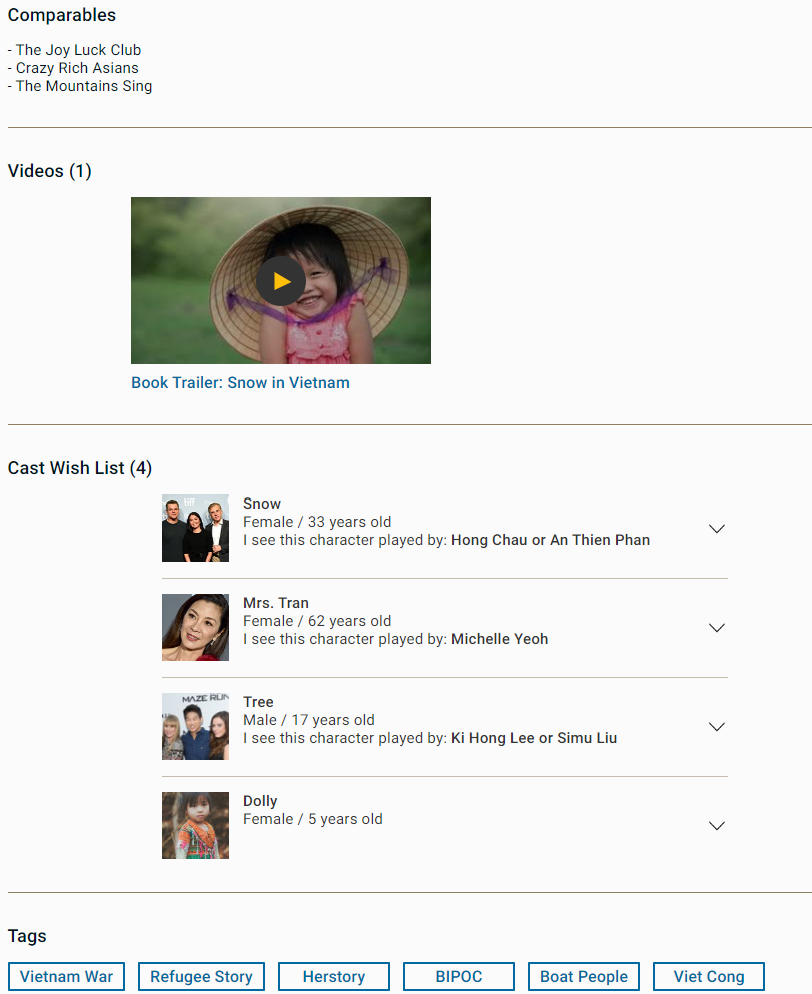812x994 pixels.
Task: Click 'Female / 33 years old' text
Action: tap(317, 522)
